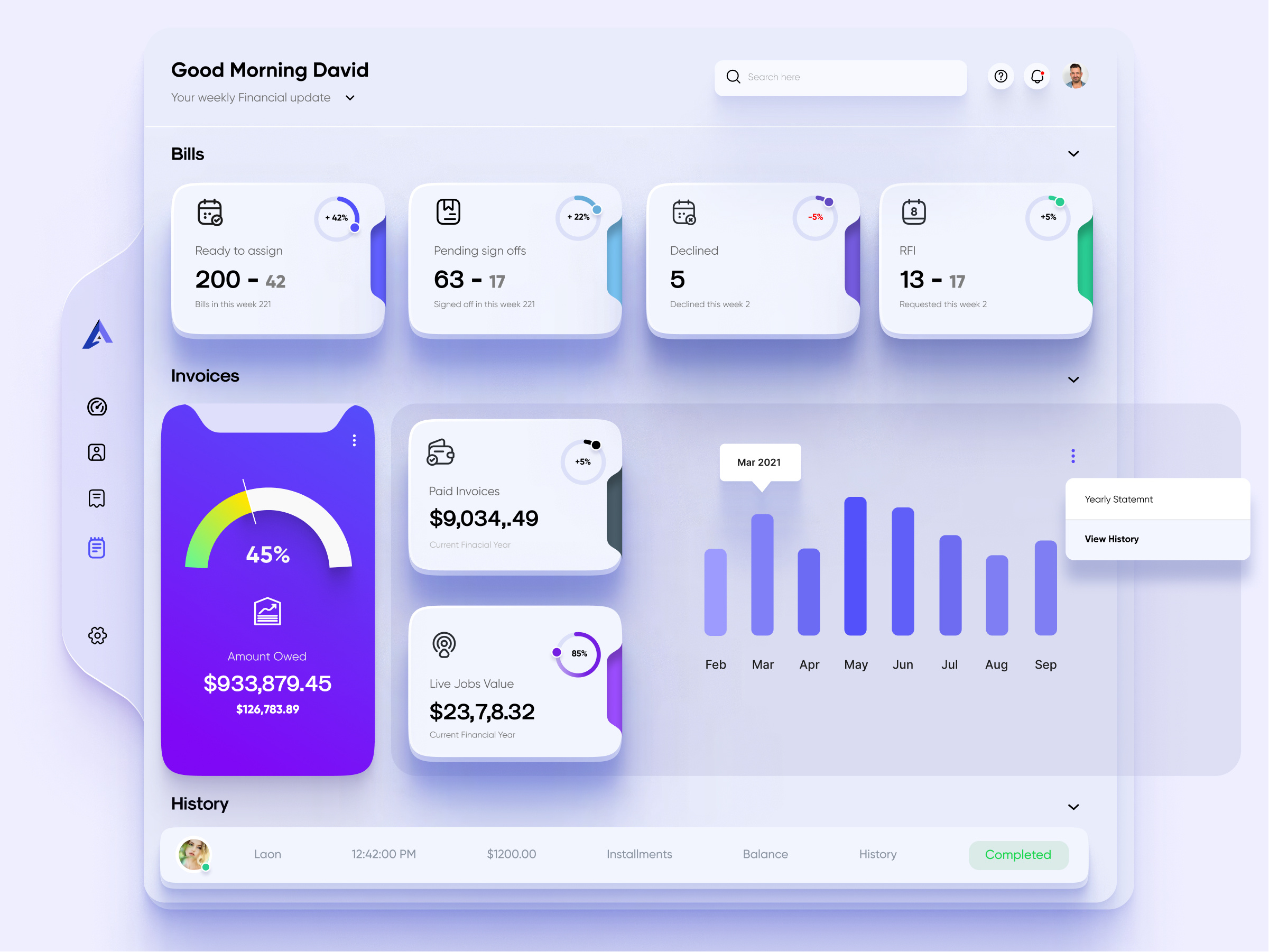Collapse the Bills section

click(1074, 154)
